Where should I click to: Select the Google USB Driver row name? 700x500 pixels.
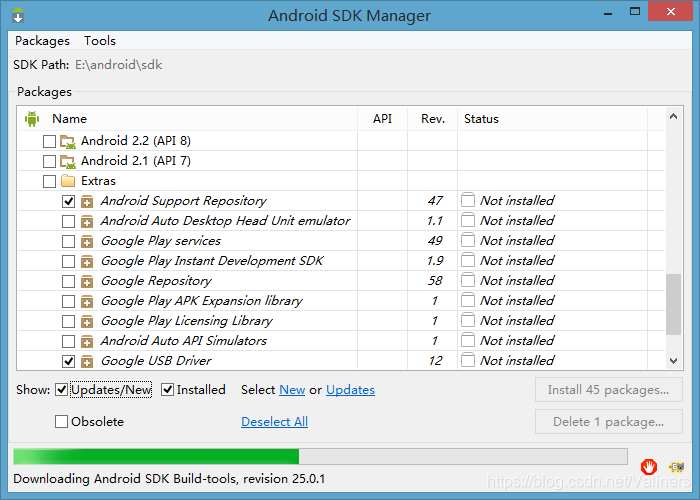click(156, 361)
